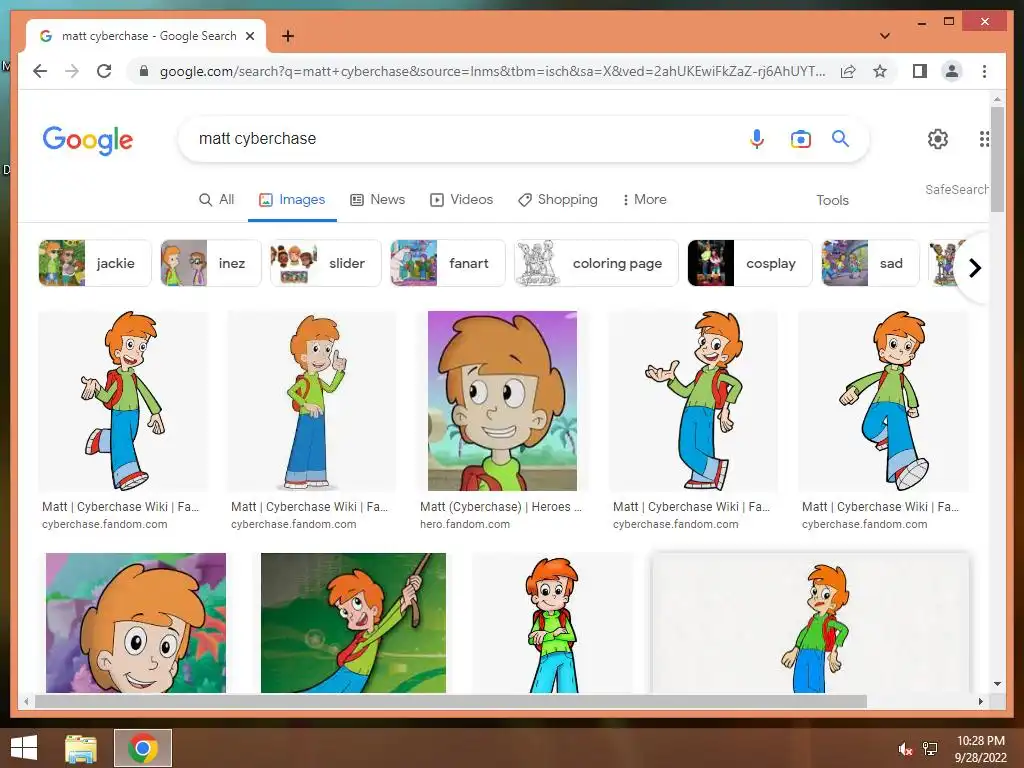Switch to All results tab

coord(216,200)
